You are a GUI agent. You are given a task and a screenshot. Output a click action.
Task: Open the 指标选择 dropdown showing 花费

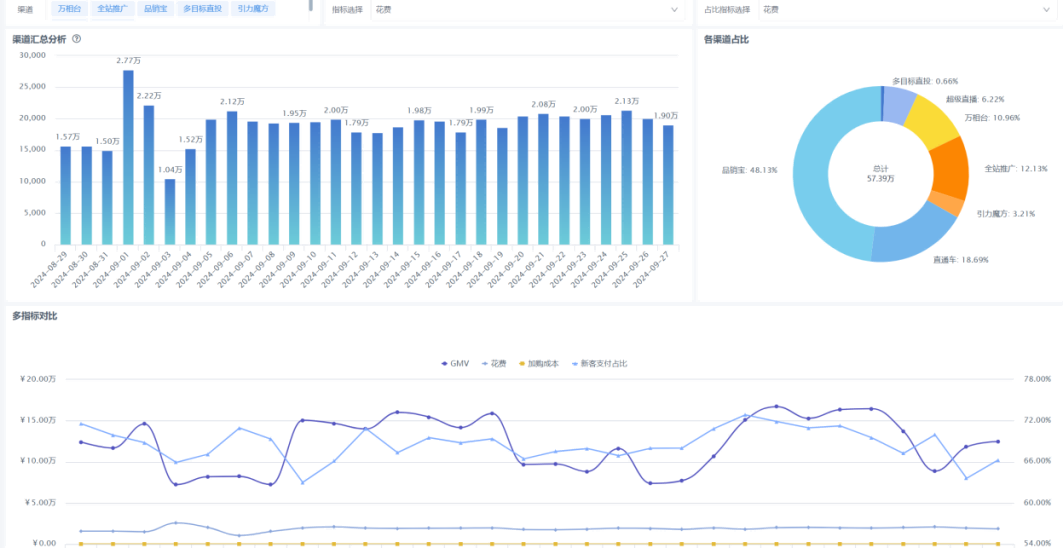click(x=527, y=9)
